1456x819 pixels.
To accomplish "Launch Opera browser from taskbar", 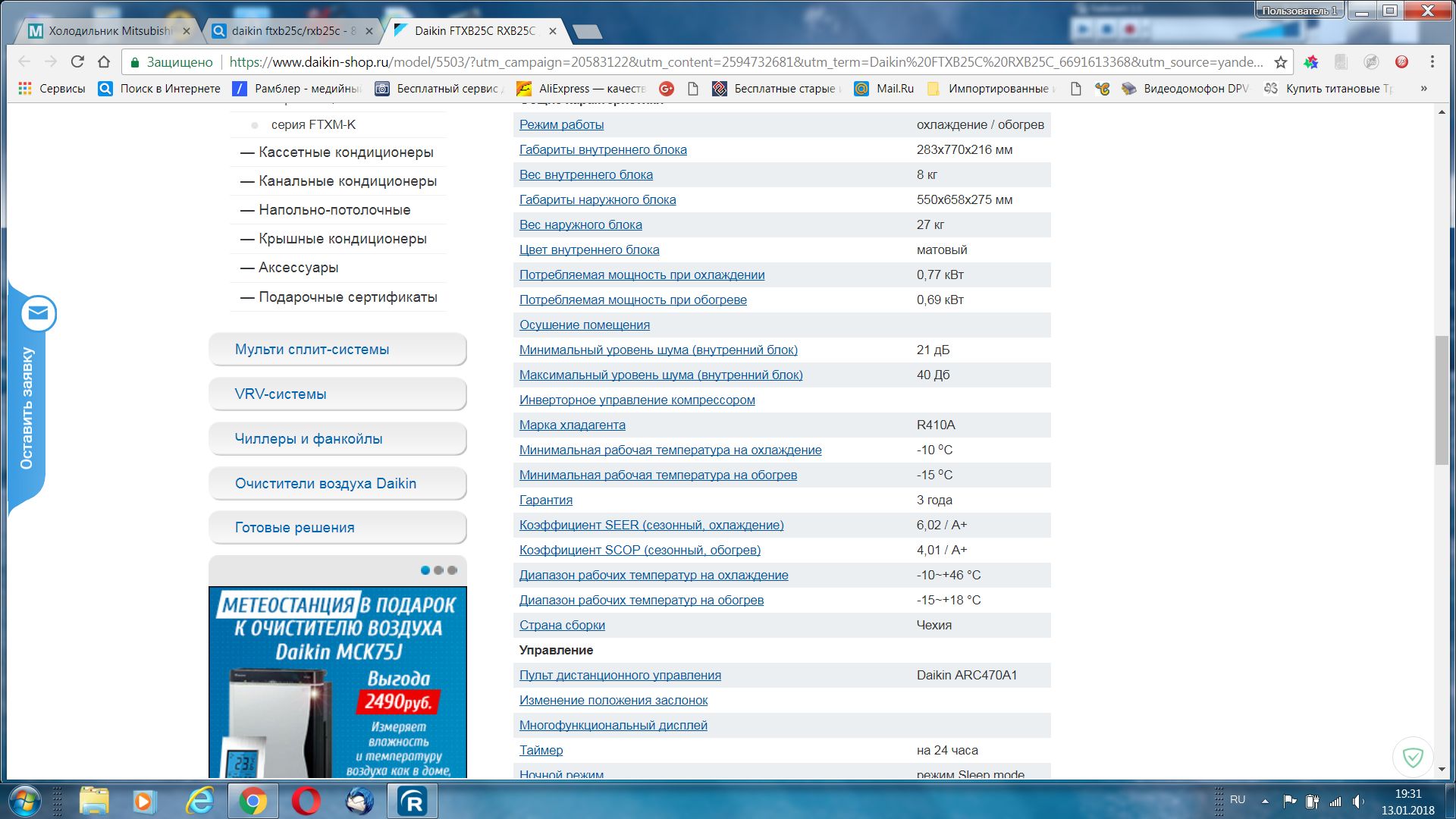I will click(306, 801).
